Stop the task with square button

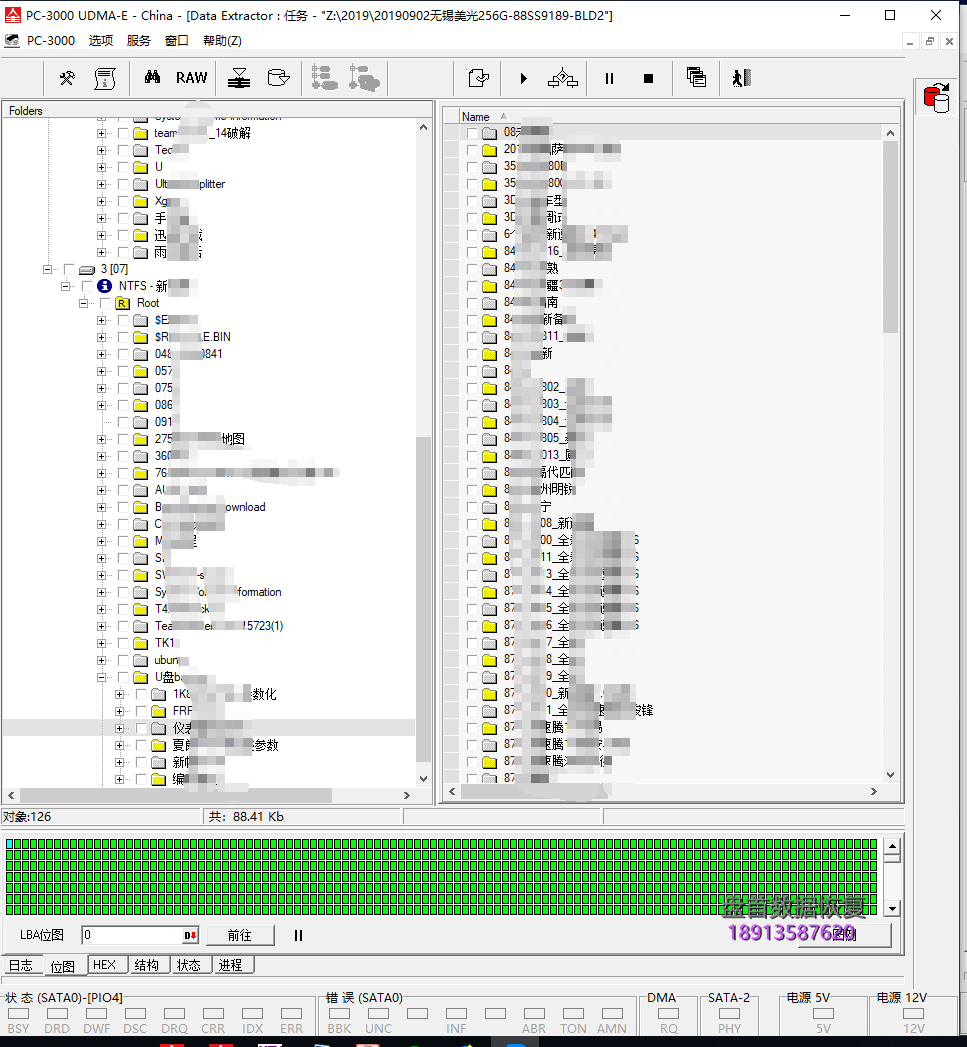pyautogui.click(x=648, y=79)
